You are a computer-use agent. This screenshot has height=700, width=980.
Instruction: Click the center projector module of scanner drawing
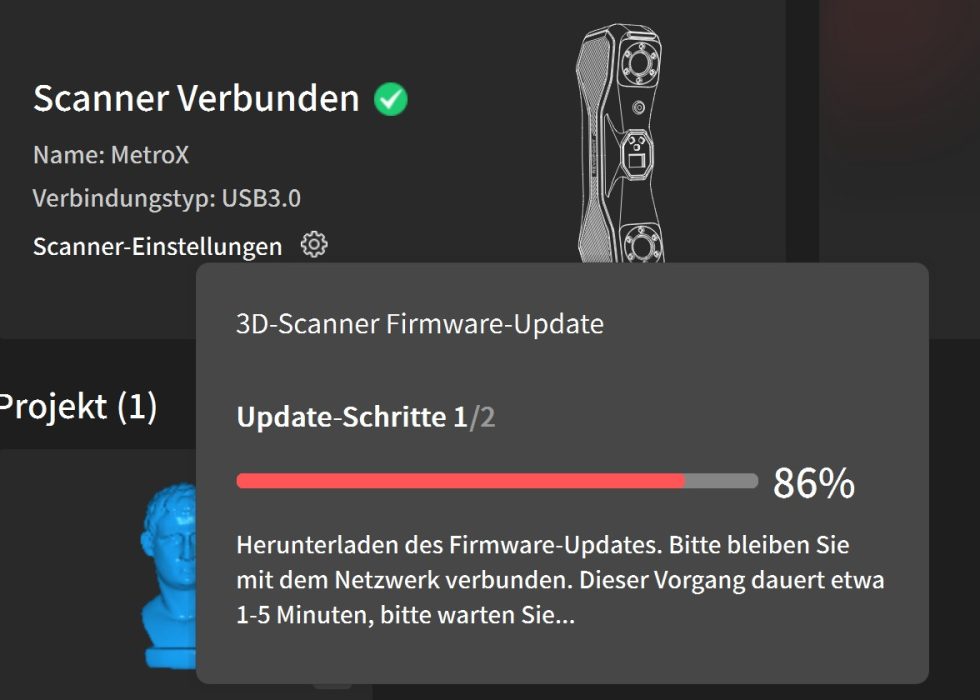pos(637,155)
